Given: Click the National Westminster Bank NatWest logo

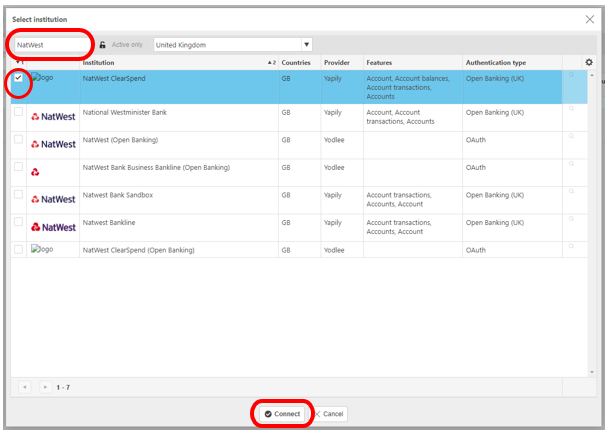Looking at the screenshot, I should pyautogui.click(x=53, y=117).
